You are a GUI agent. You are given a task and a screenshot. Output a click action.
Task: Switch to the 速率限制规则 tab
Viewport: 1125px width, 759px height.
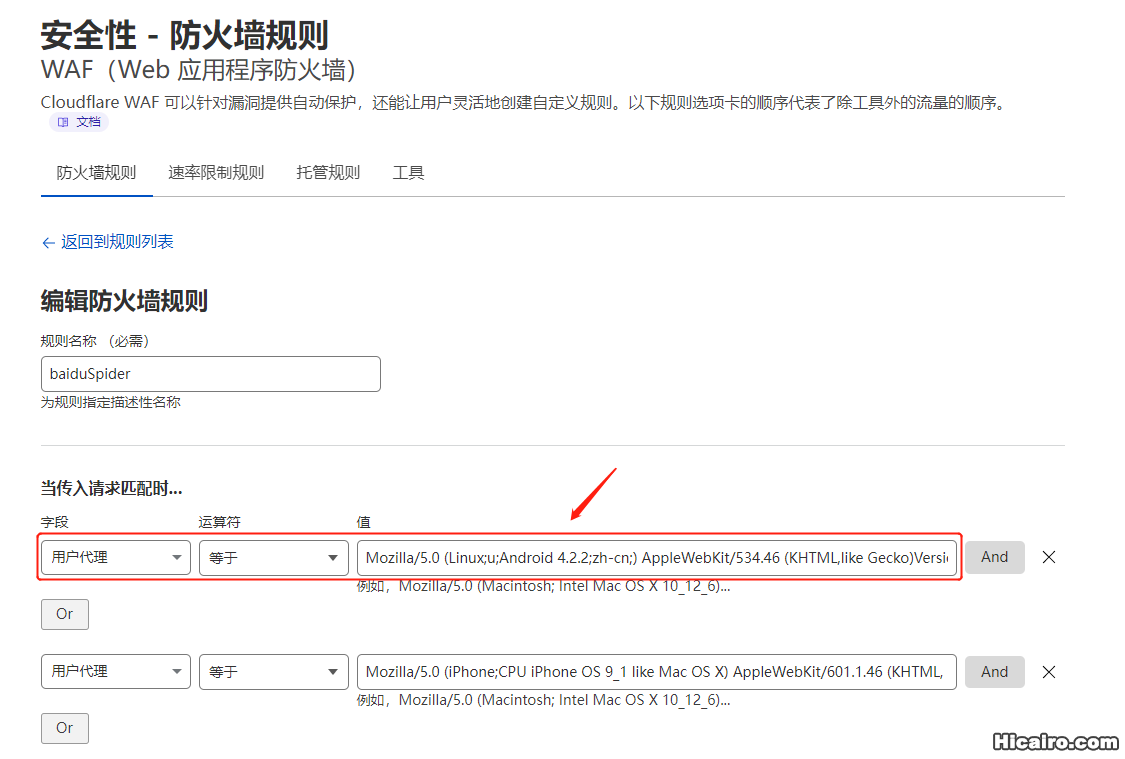point(216,173)
